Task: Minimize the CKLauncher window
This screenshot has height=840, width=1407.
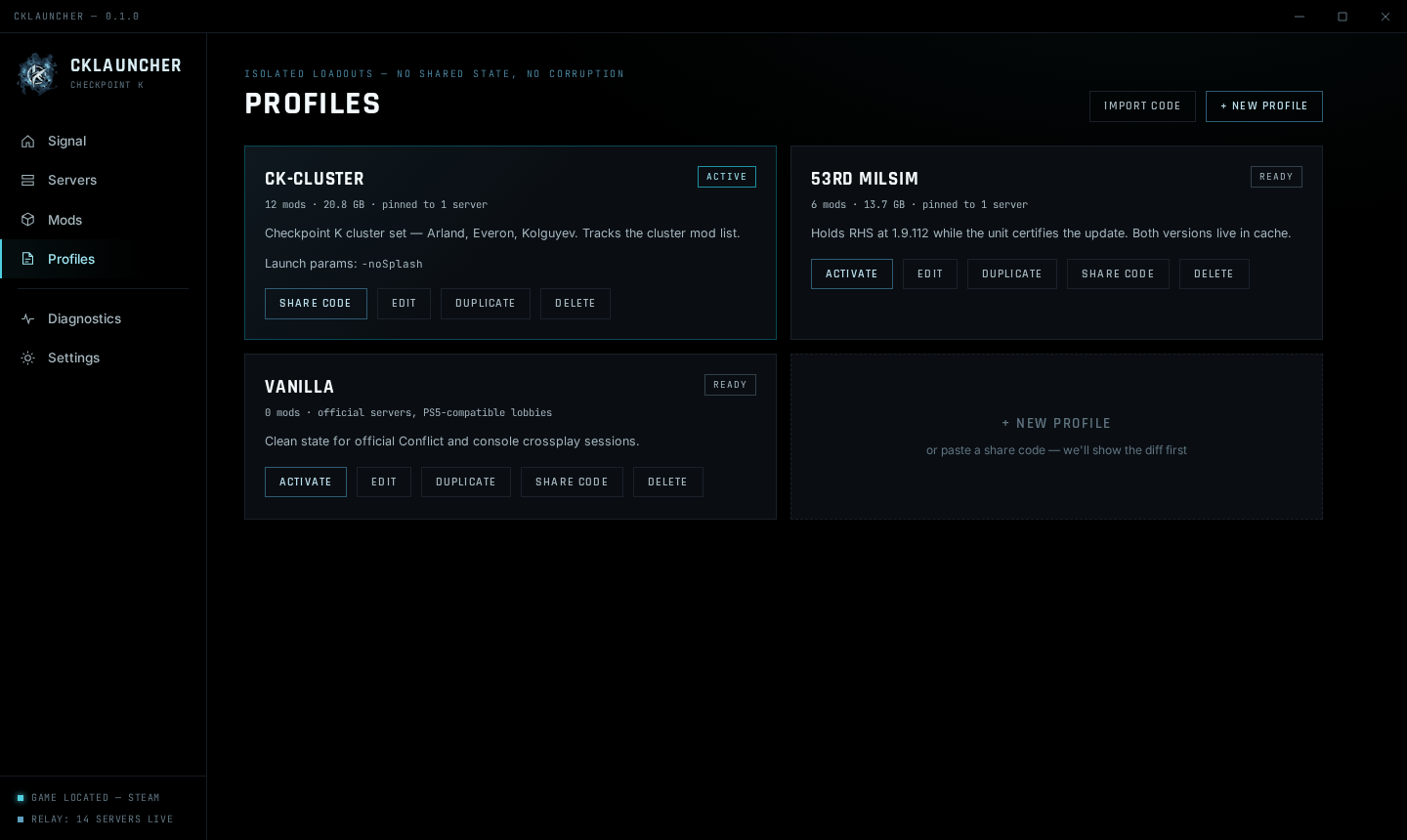Action: click(x=1300, y=17)
